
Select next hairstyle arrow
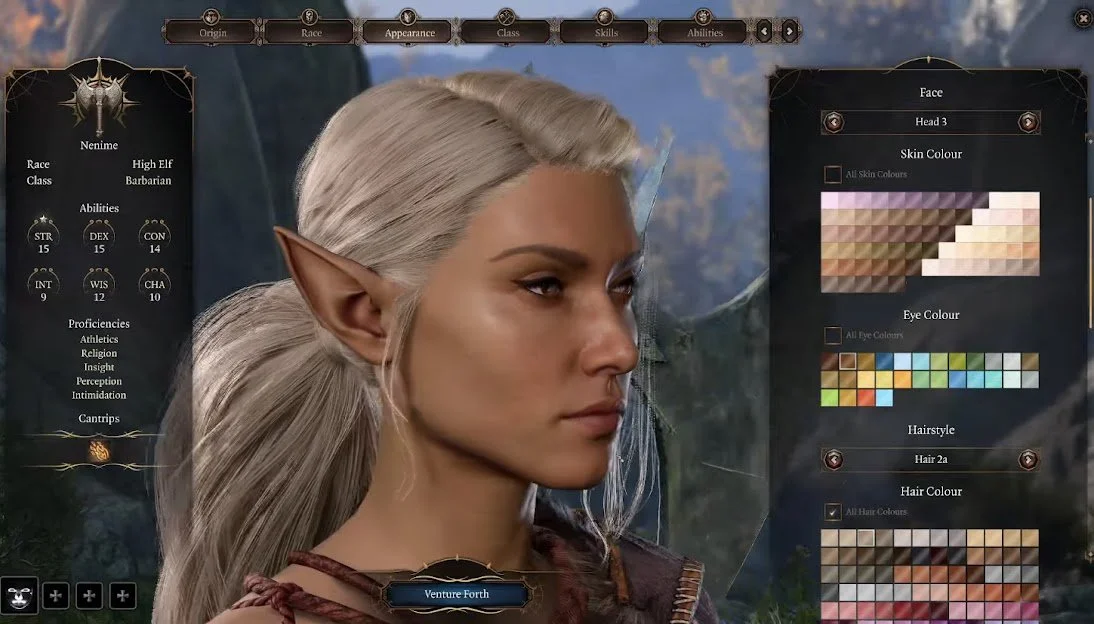[1028, 459]
